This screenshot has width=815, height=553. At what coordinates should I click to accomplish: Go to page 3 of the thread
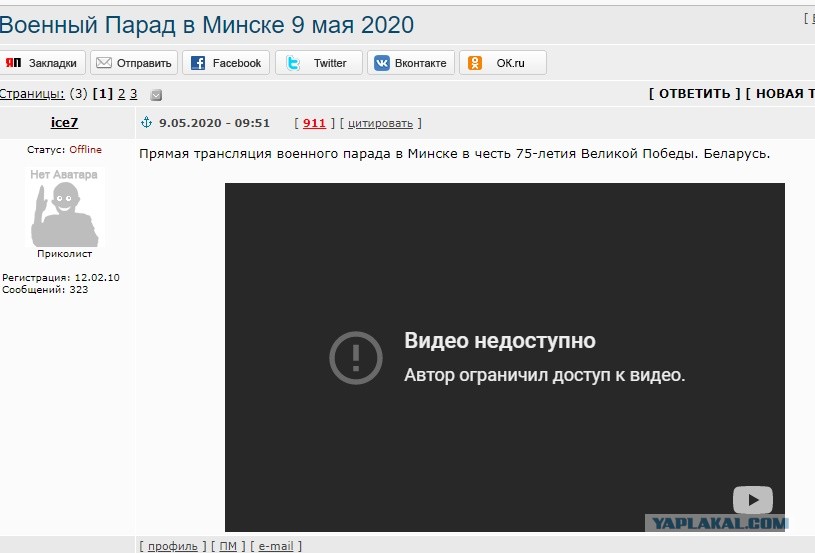[x=134, y=94]
